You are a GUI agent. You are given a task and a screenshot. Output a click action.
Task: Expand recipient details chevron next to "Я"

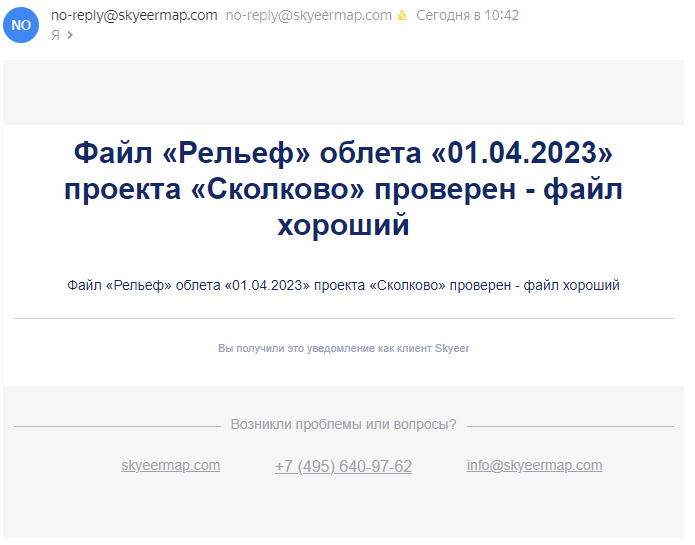pyautogui.click(x=70, y=35)
